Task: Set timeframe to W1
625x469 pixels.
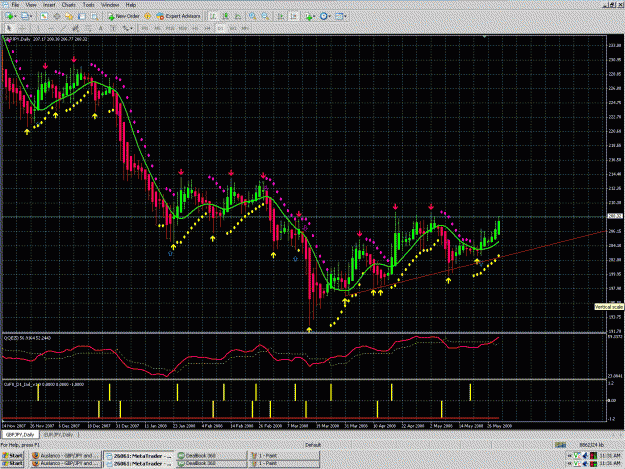Action: tap(233, 28)
